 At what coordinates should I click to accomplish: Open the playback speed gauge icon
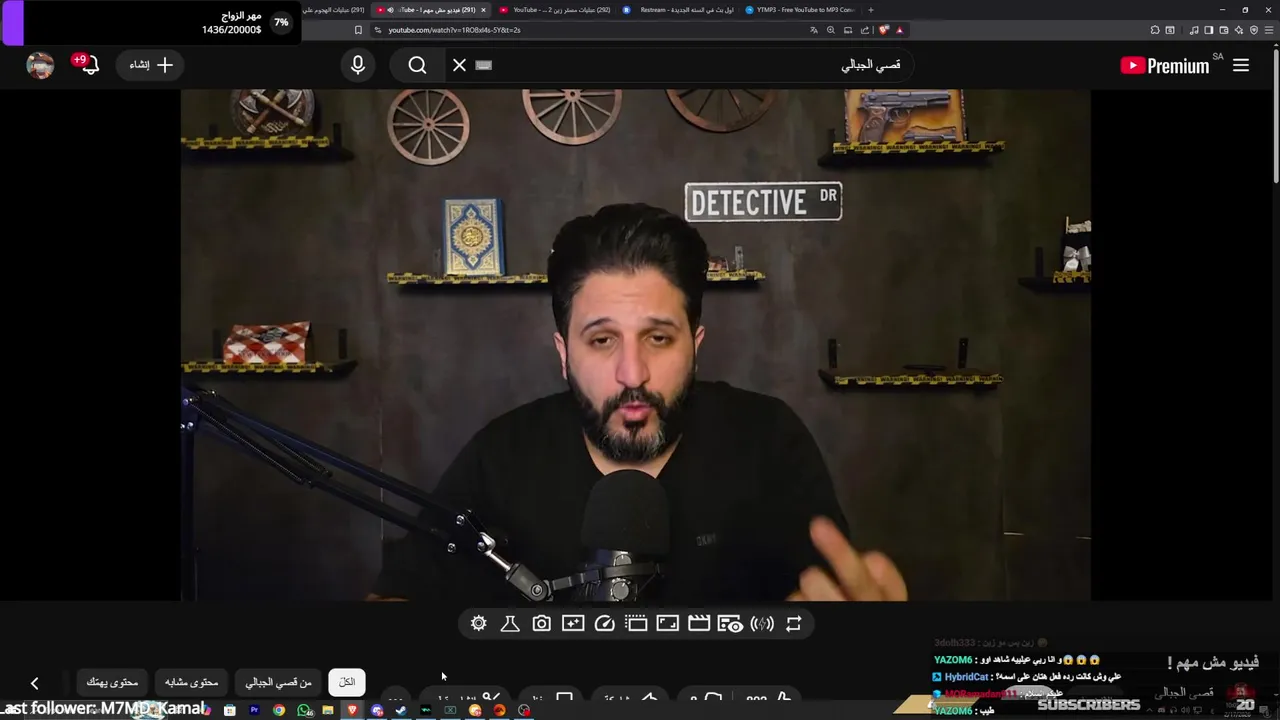pyautogui.click(x=604, y=623)
